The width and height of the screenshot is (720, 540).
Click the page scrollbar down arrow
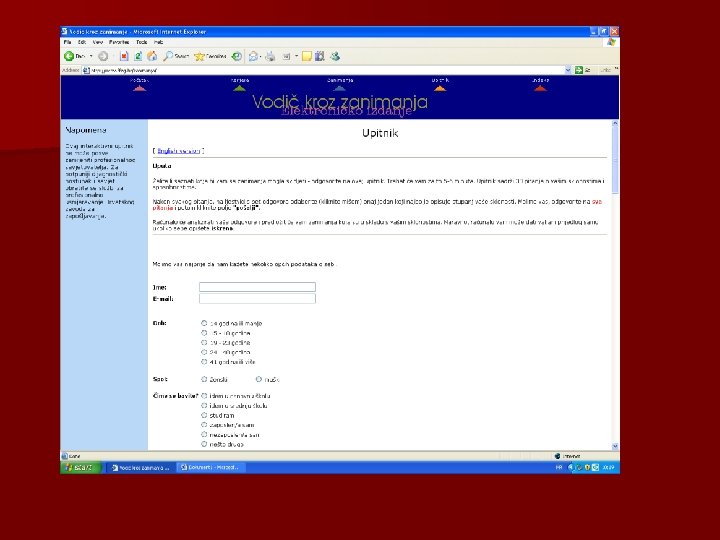coord(615,446)
